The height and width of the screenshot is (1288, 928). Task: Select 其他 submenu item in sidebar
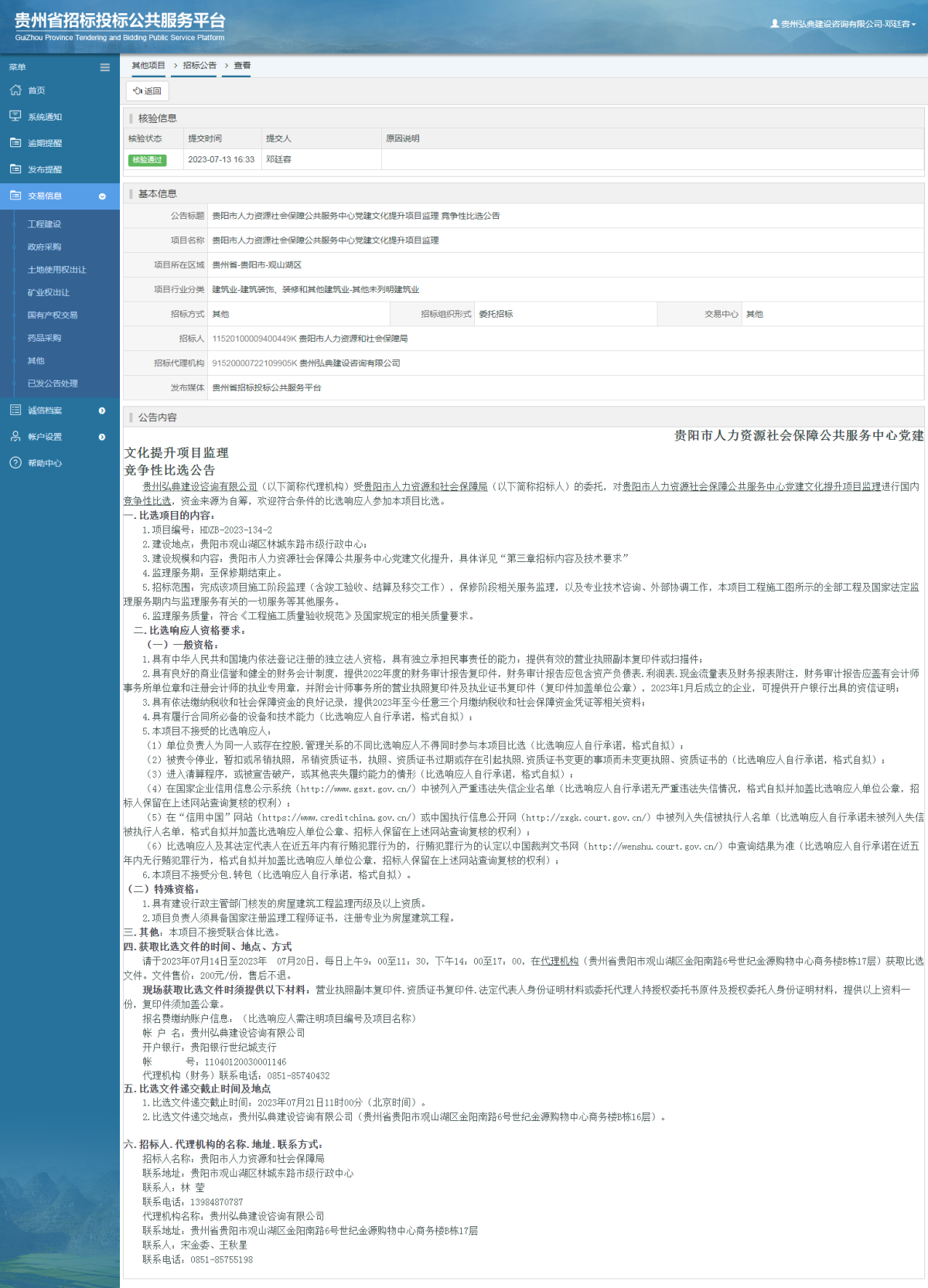pyautogui.click(x=36, y=361)
